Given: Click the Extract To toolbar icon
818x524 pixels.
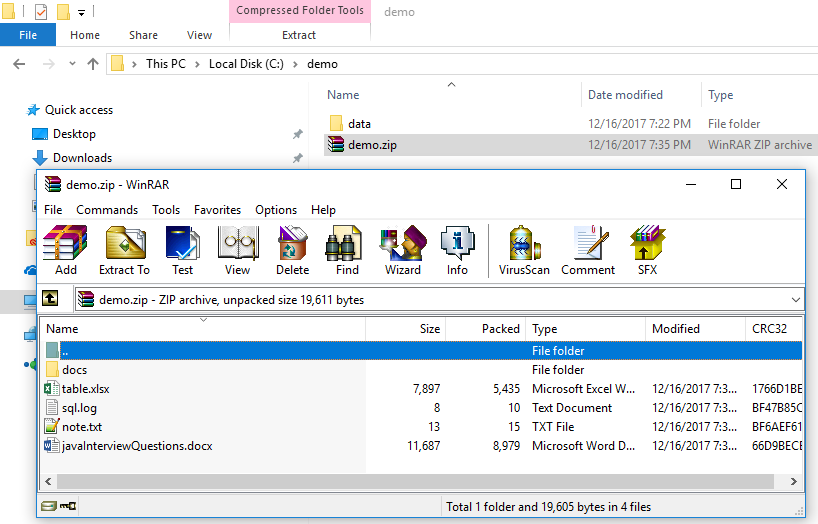Looking at the screenshot, I should 124,250.
